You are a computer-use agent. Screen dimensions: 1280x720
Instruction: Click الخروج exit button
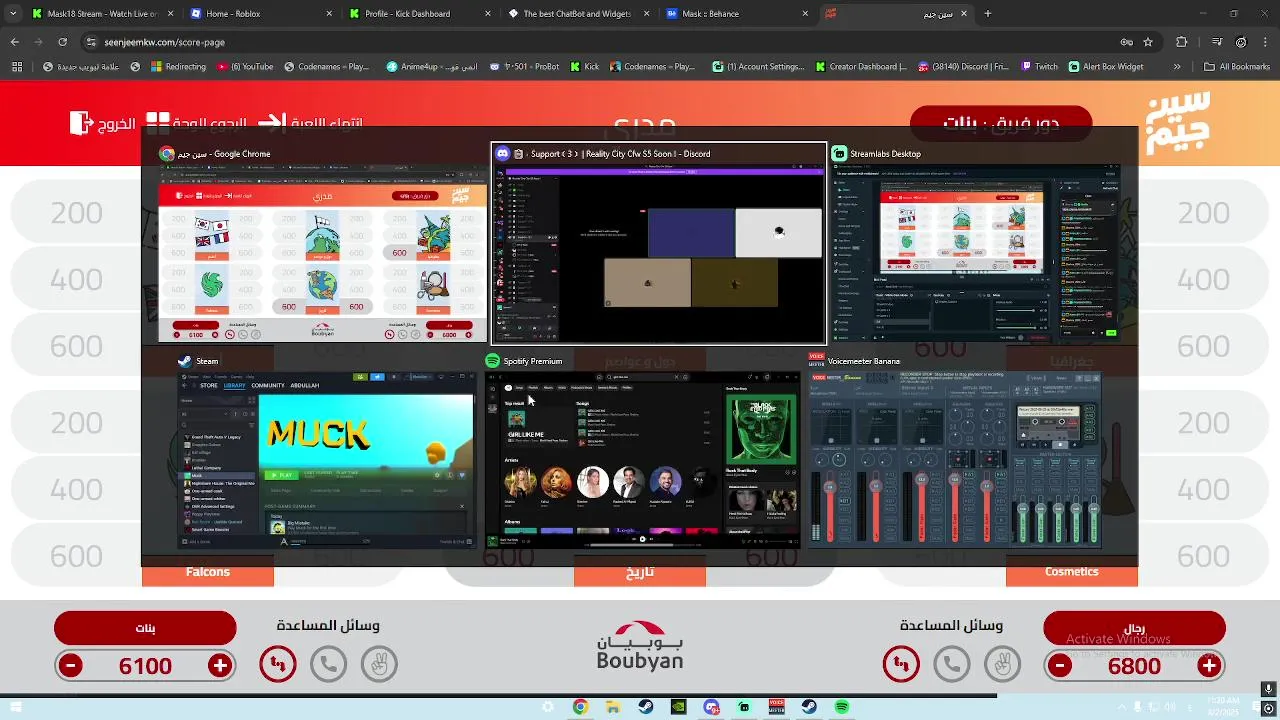[x=103, y=124]
